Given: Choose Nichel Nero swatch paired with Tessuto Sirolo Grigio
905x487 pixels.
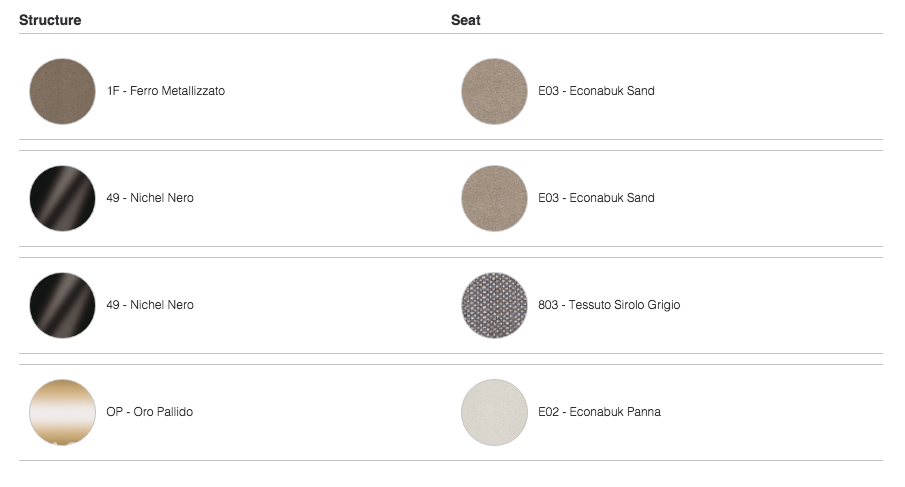Looking at the screenshot, I should coord(62,305).
